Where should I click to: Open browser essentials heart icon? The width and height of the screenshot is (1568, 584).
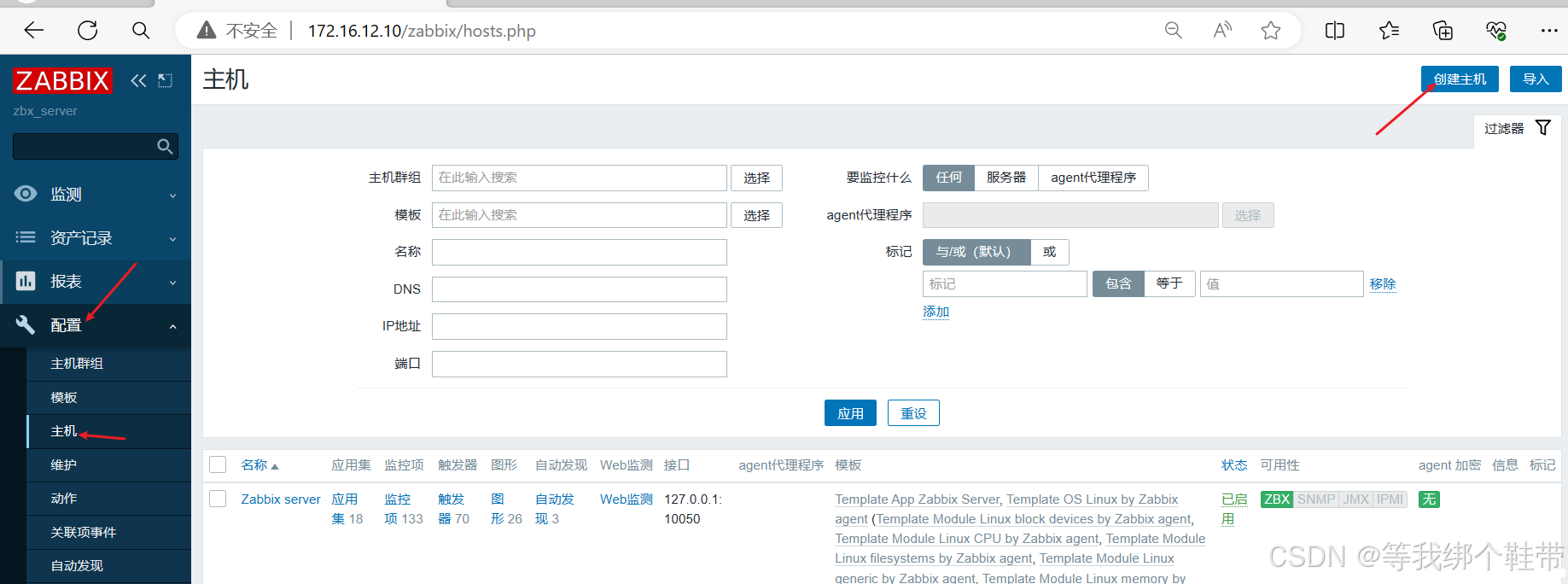(1495, 31)
